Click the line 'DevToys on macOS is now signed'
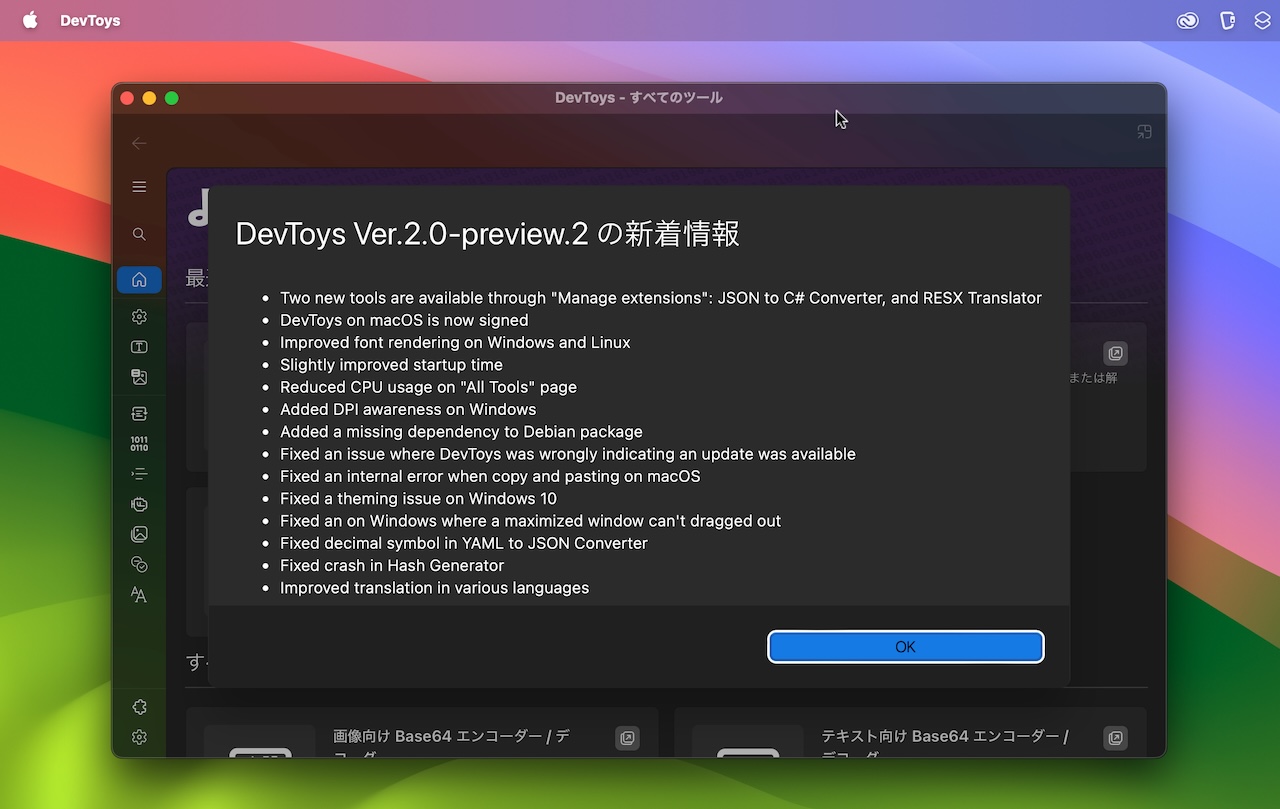Screen dimensions: 1280x809 pos(404,320)
